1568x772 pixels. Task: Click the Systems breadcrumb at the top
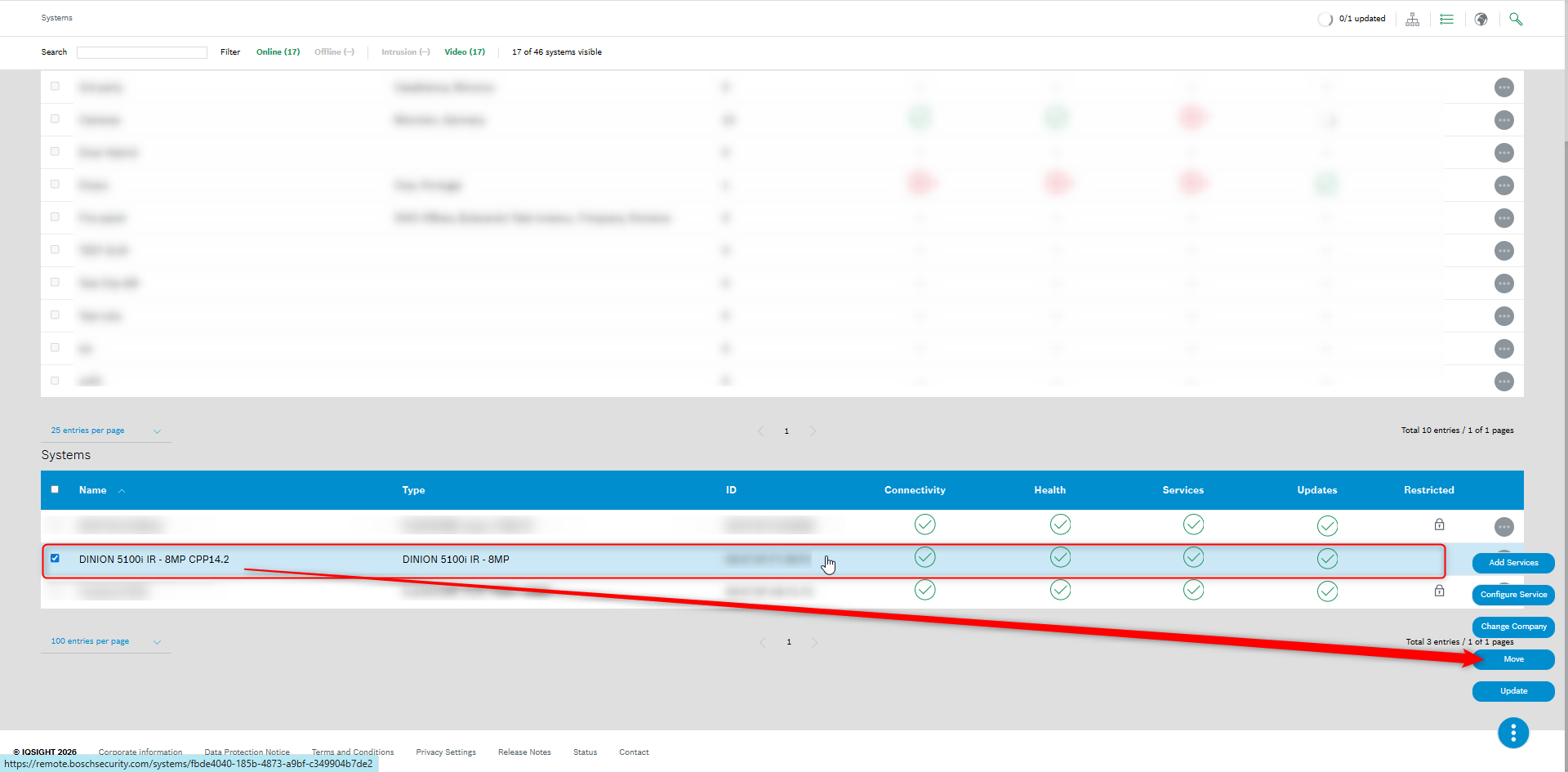(x=57, y=18)
